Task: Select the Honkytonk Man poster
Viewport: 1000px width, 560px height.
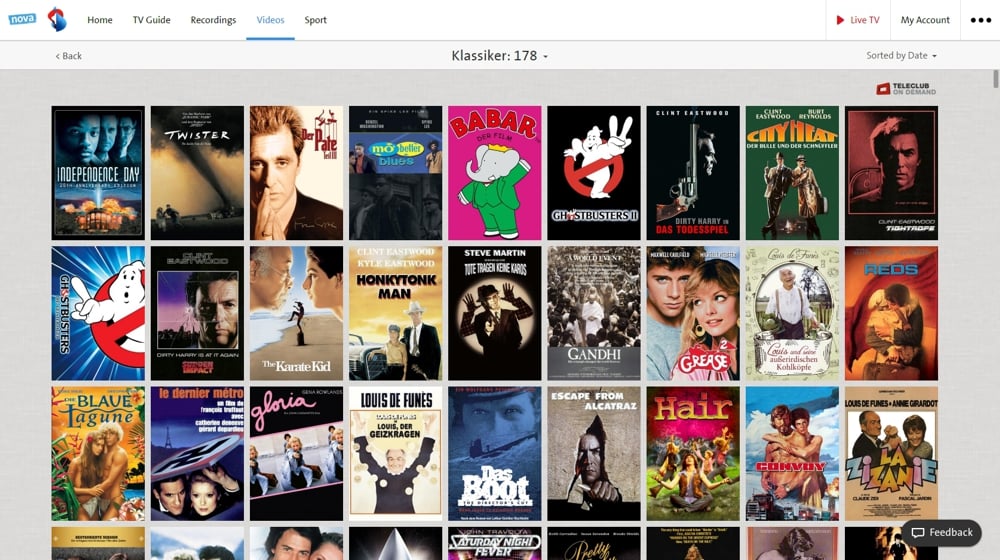Action: tap(395, 313)
